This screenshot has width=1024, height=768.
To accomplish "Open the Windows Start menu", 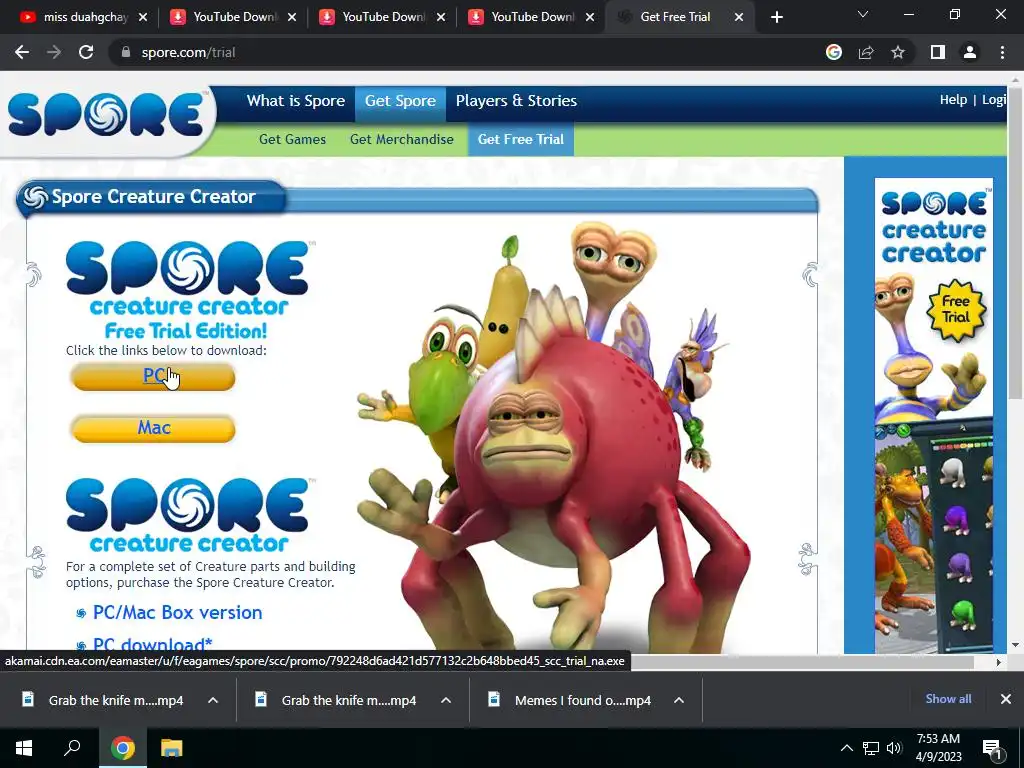I will (24, 748).
